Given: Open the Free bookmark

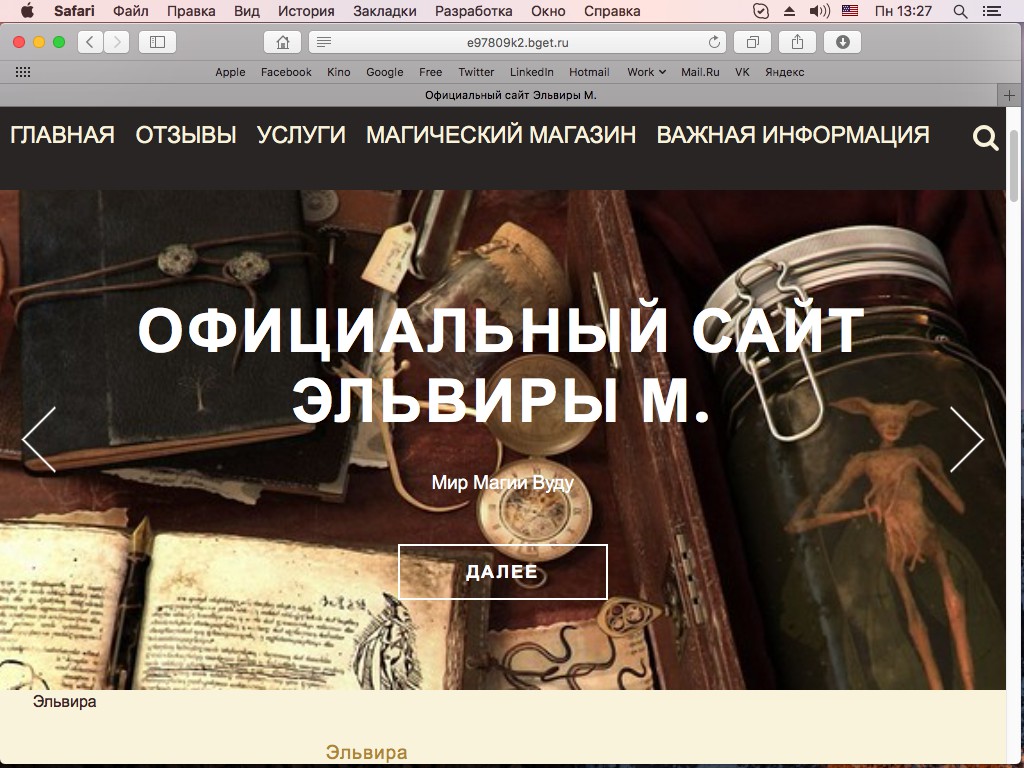Looking at the screenshot, I should [x=430, y=72].
